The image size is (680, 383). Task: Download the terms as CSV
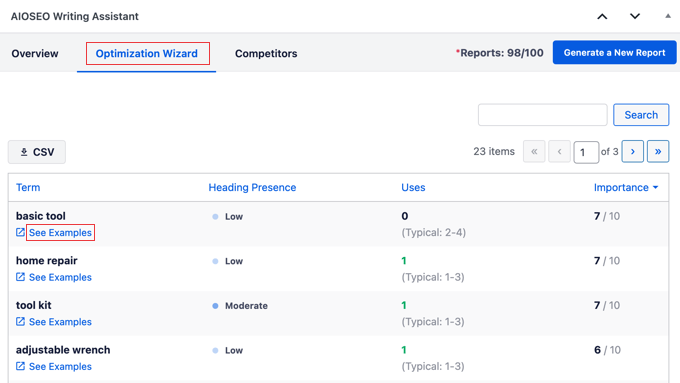[x=37, y=152]
